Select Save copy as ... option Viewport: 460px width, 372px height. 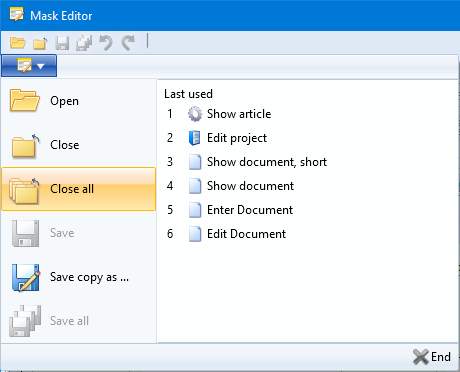(79, 277)
